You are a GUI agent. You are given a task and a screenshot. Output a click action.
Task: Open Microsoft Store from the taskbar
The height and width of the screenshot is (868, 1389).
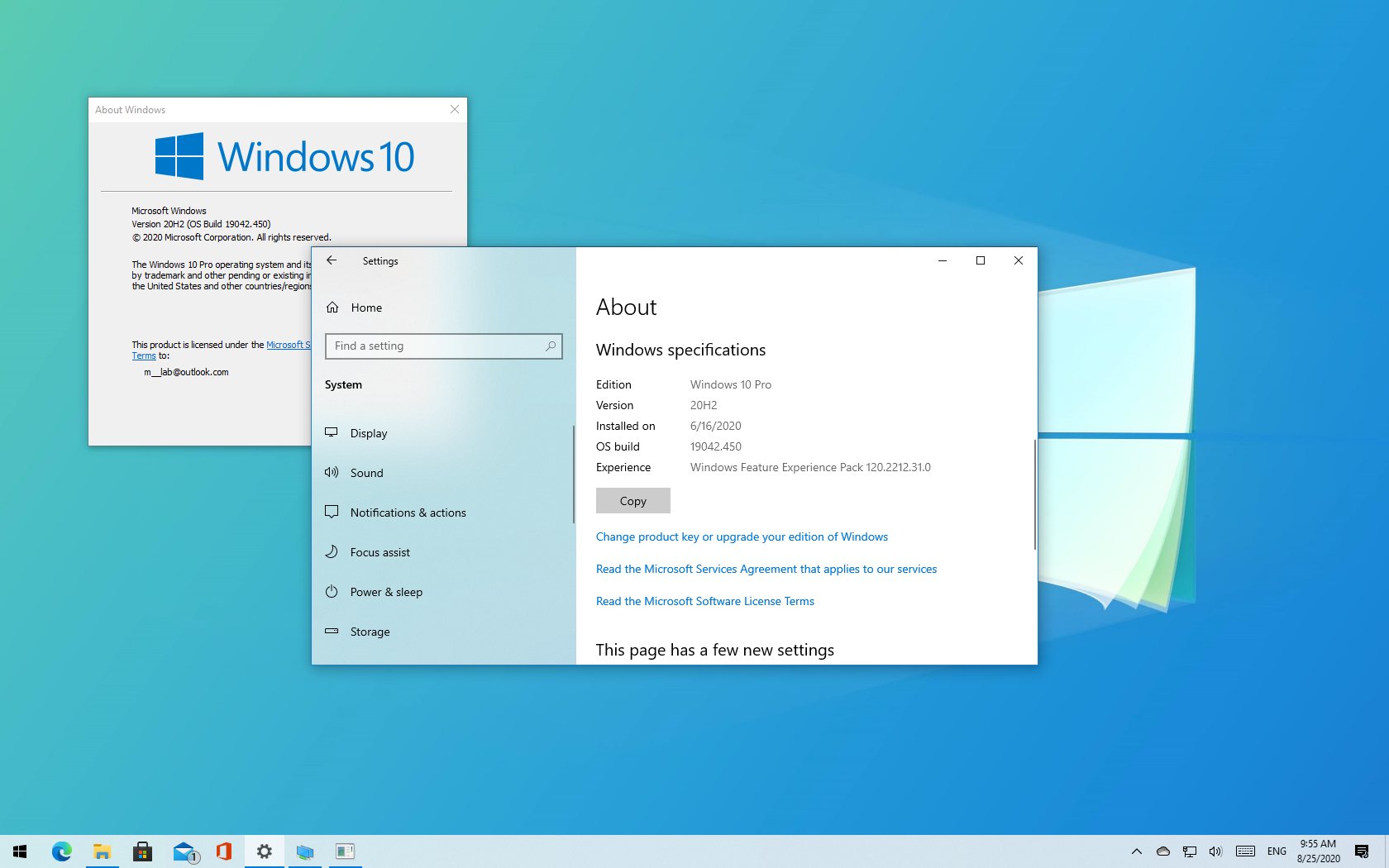click(x=143, y=851)
